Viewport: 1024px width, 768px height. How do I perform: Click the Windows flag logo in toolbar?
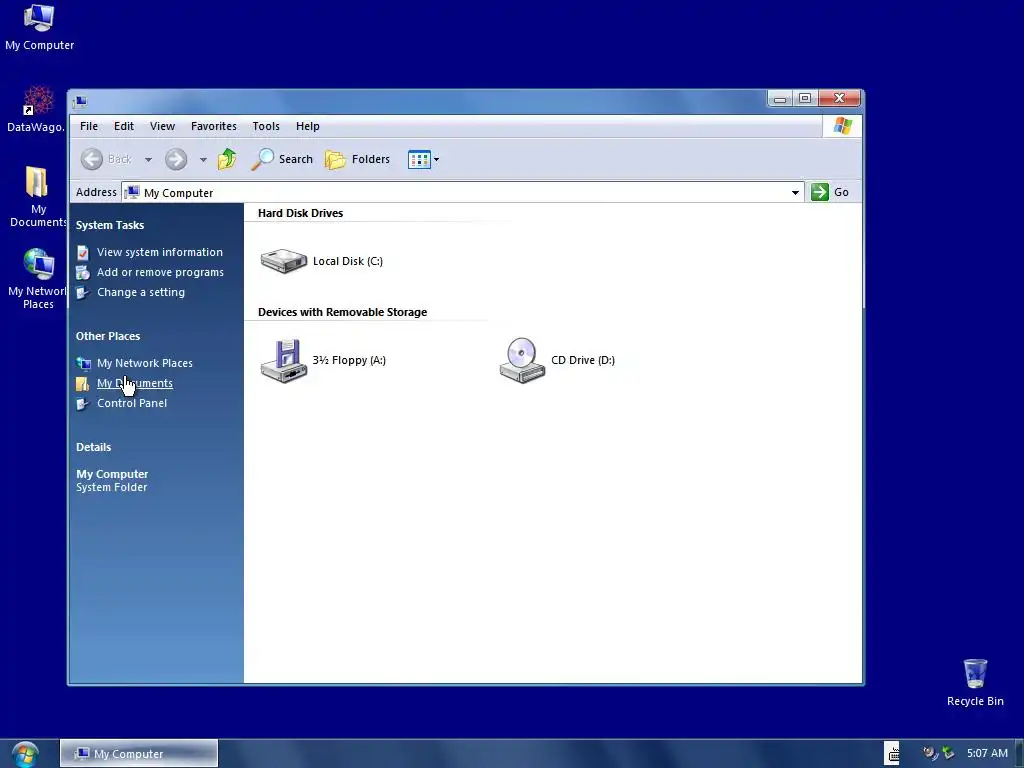[842, 126]
